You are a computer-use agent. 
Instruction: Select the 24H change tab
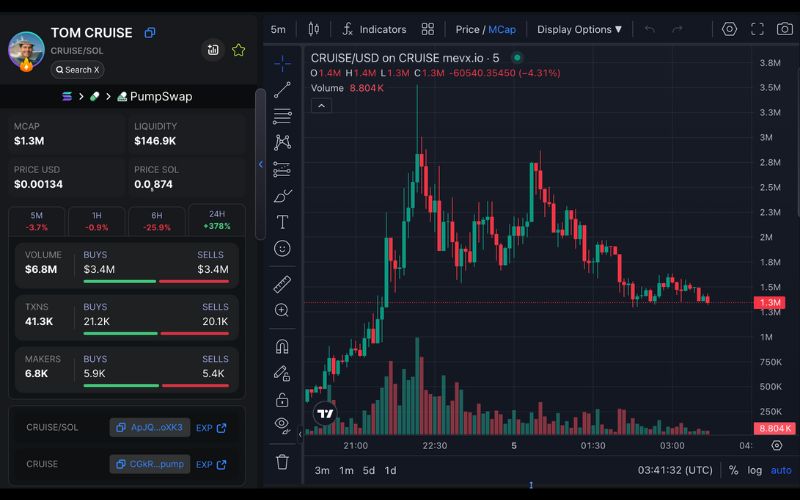[217, 220]
